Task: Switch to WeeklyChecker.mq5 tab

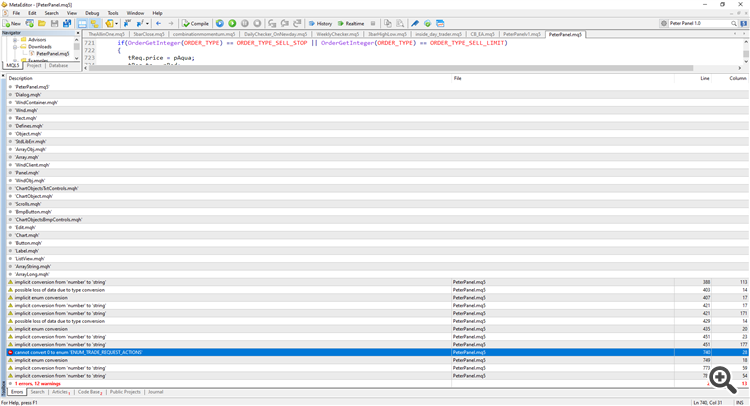Action: (337, 34)
